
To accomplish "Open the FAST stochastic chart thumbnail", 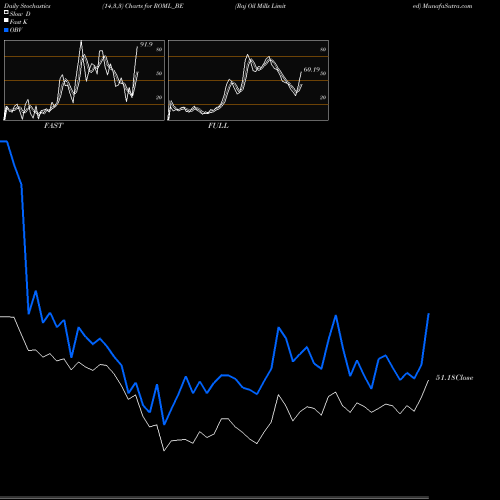I will (x=84, y=80).
